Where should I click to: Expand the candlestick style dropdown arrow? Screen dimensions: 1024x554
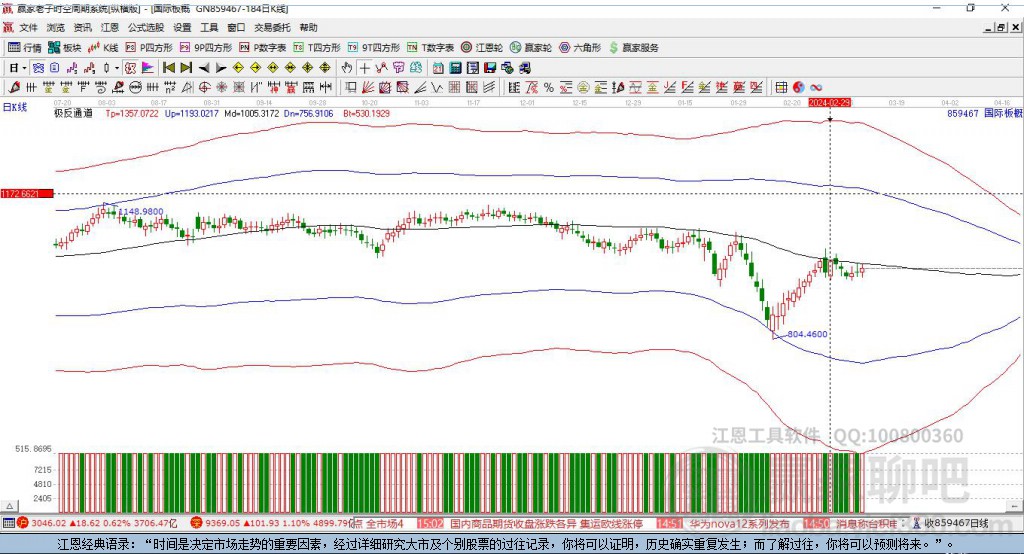117,67
